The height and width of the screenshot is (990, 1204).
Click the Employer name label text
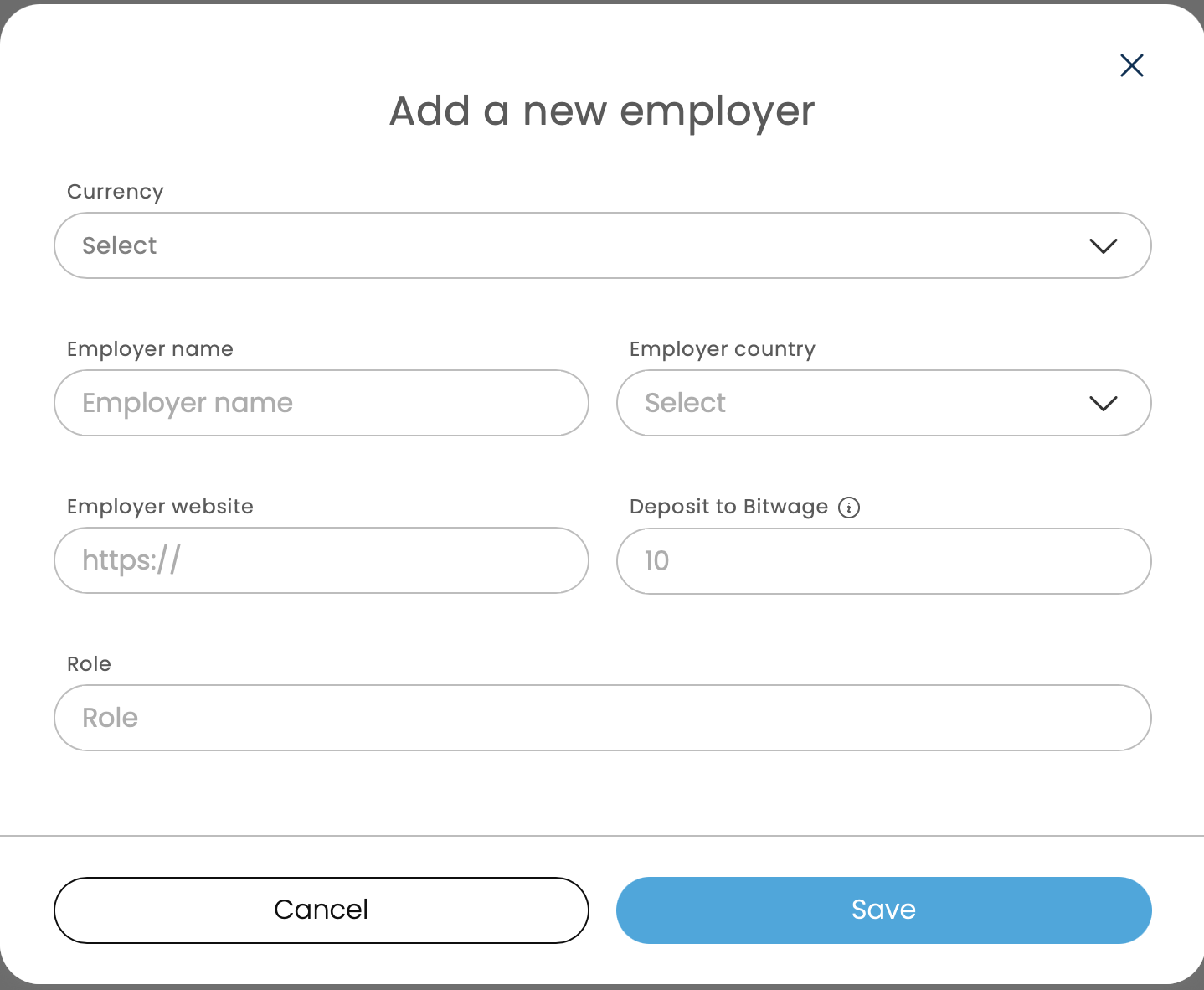coord(150,349)
